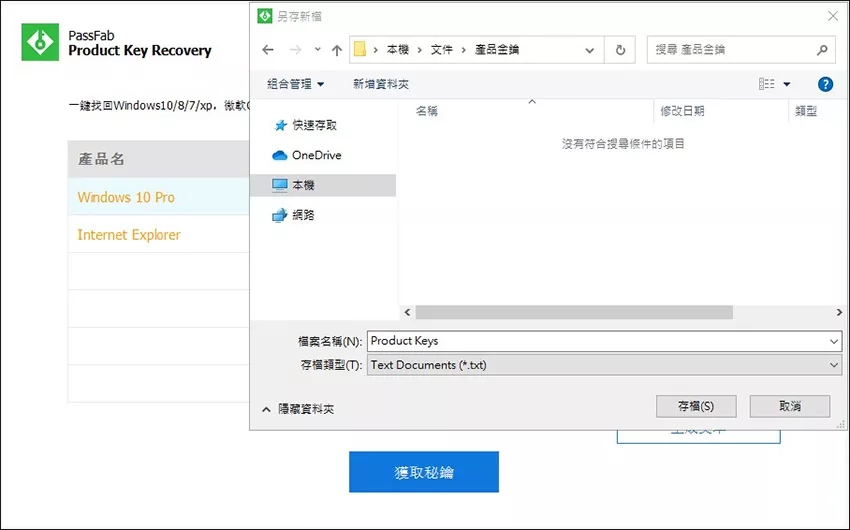The width and height of the screenshot is (850, 530).
Task: Expand the file name dropdown arrow
Action: pyautogui.click(x=834, y=341)
